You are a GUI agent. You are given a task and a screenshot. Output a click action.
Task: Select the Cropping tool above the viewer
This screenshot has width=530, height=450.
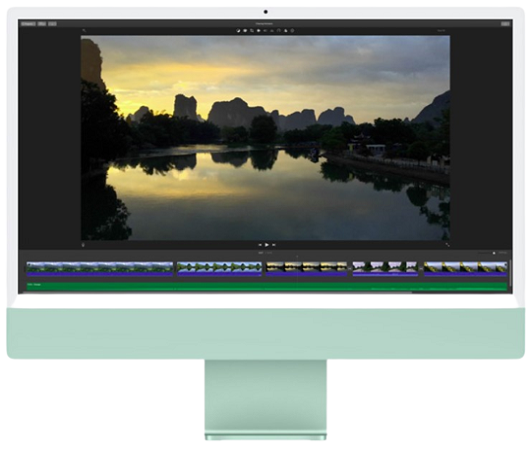252,30
